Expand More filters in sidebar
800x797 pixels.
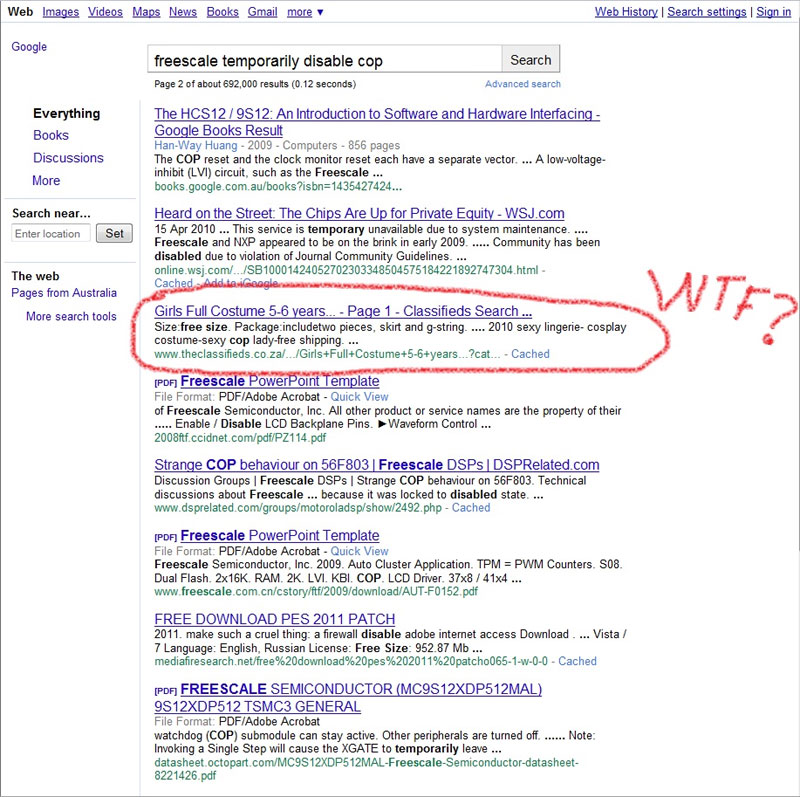pyautogui.click(x=46, y=181)
